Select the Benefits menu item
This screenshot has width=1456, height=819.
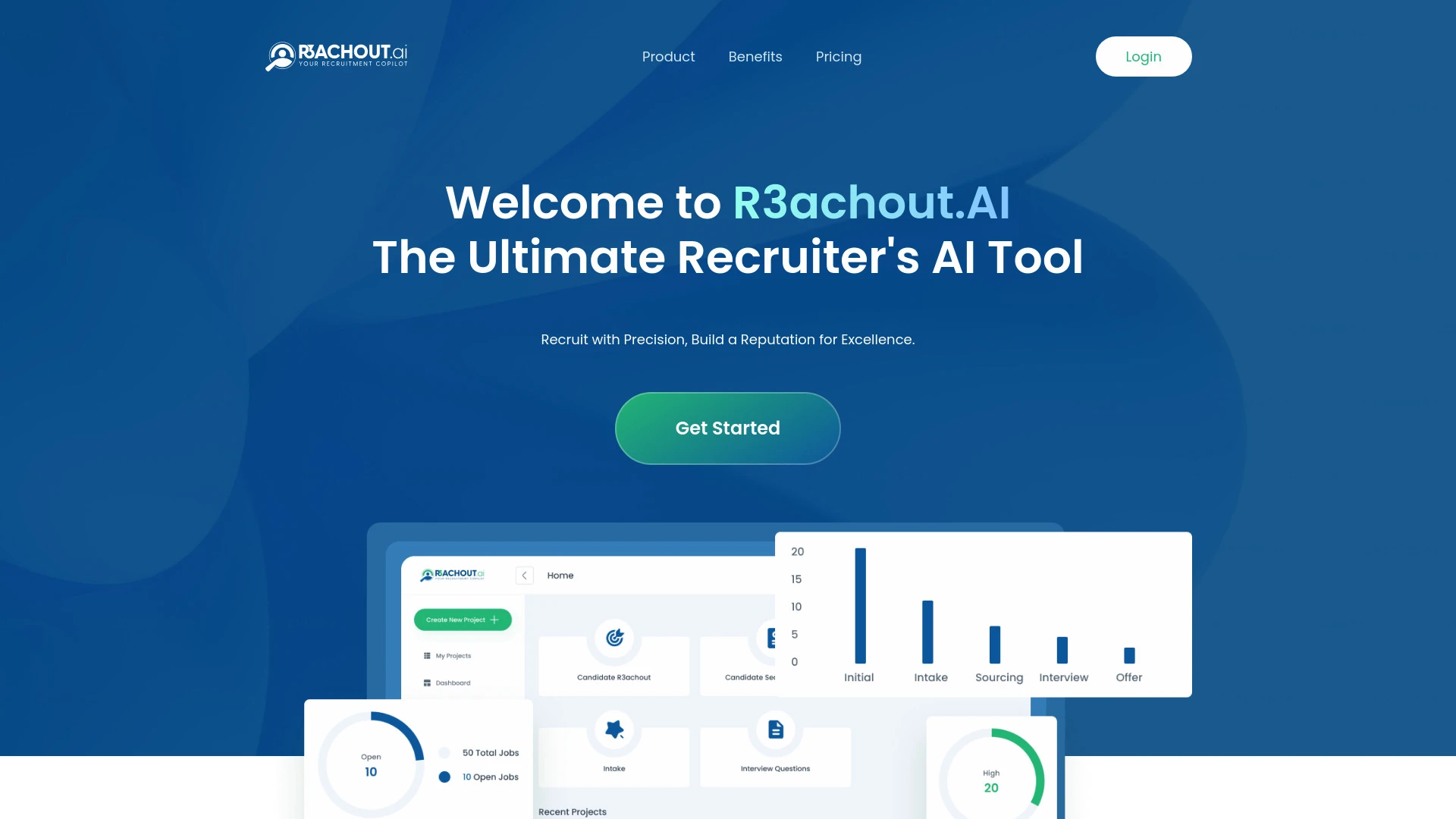755,56
